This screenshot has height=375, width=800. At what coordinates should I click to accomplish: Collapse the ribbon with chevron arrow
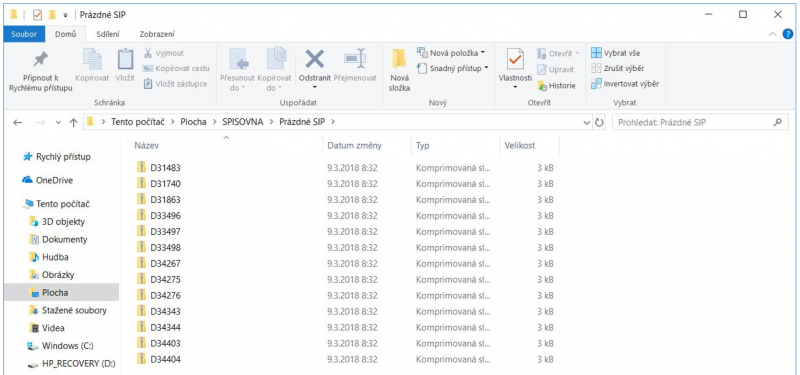(x=772, y=34)
